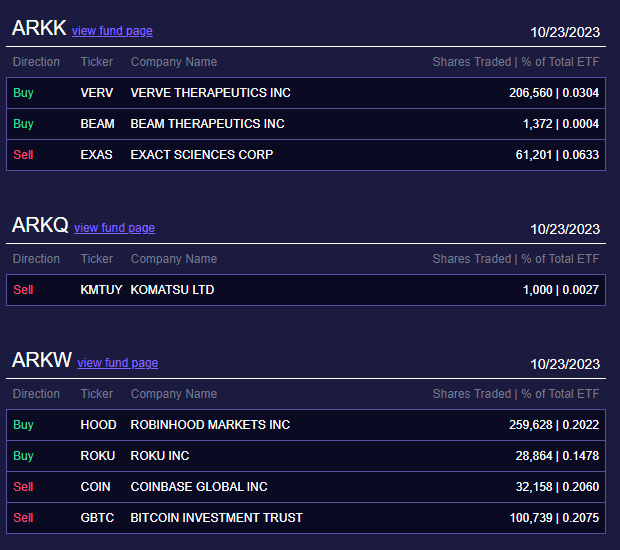Click the 32,158 | 0.2060 shares value
This screenshot has width=620, height=550.
click(x=558, y=487)
